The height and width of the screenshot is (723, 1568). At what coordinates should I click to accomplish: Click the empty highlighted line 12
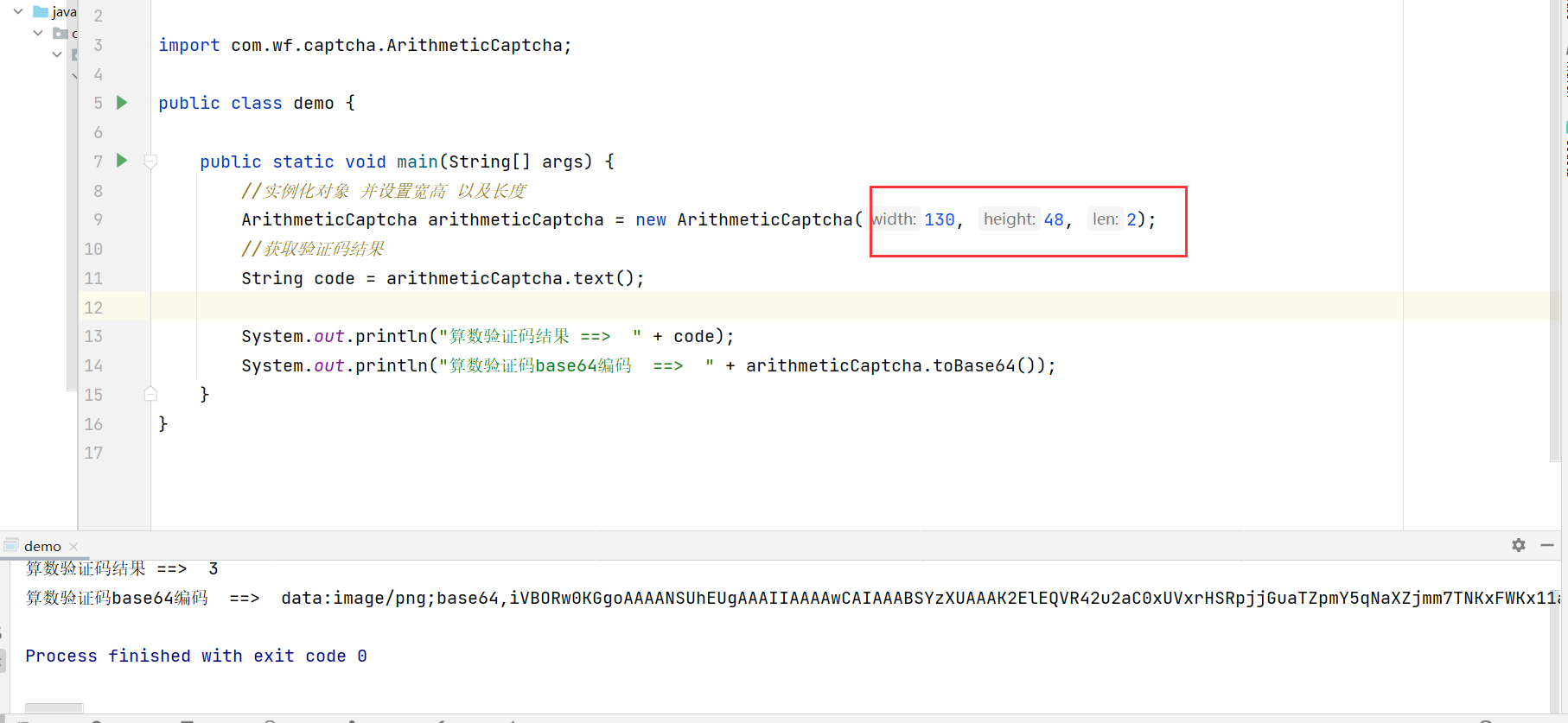[856, 307]
